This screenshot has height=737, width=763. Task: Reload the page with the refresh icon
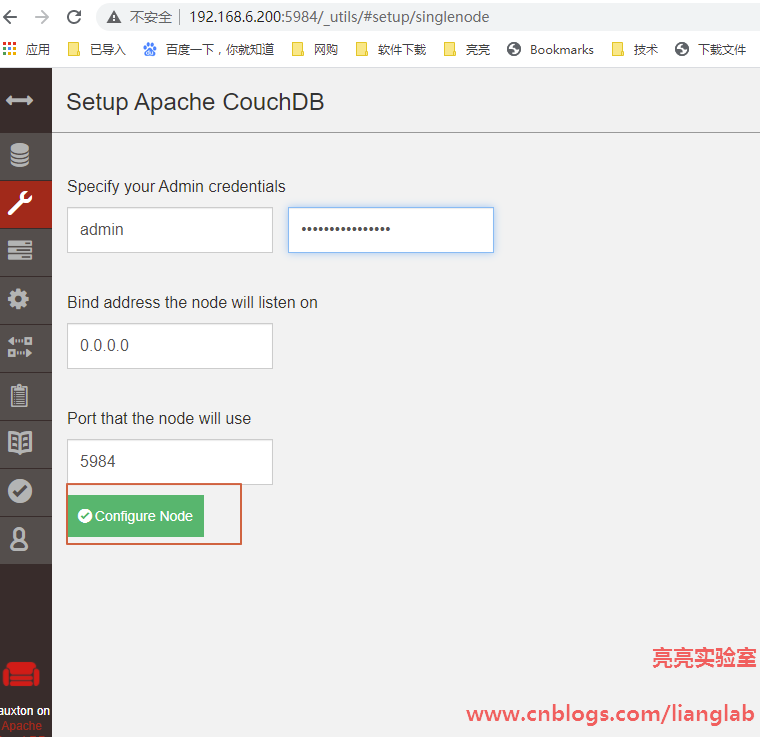click(74, 17)
